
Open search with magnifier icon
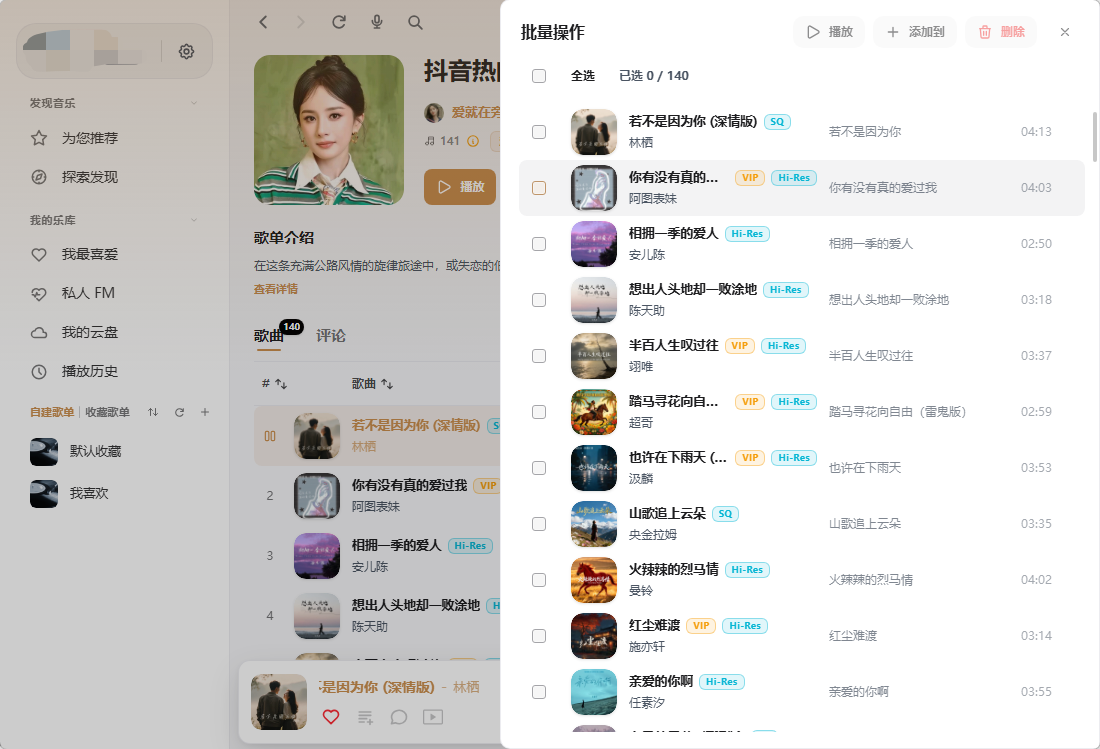click(415, 22)
